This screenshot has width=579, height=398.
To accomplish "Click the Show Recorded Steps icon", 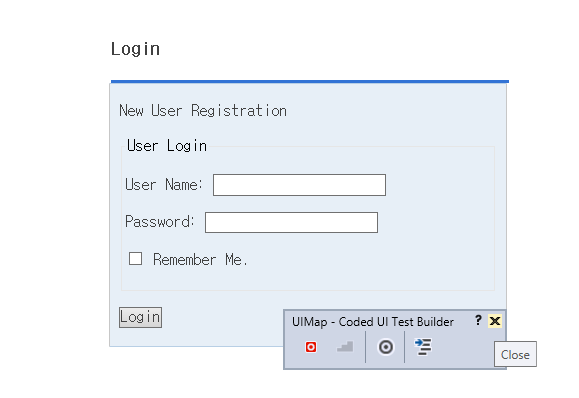I will pos(345,347).
